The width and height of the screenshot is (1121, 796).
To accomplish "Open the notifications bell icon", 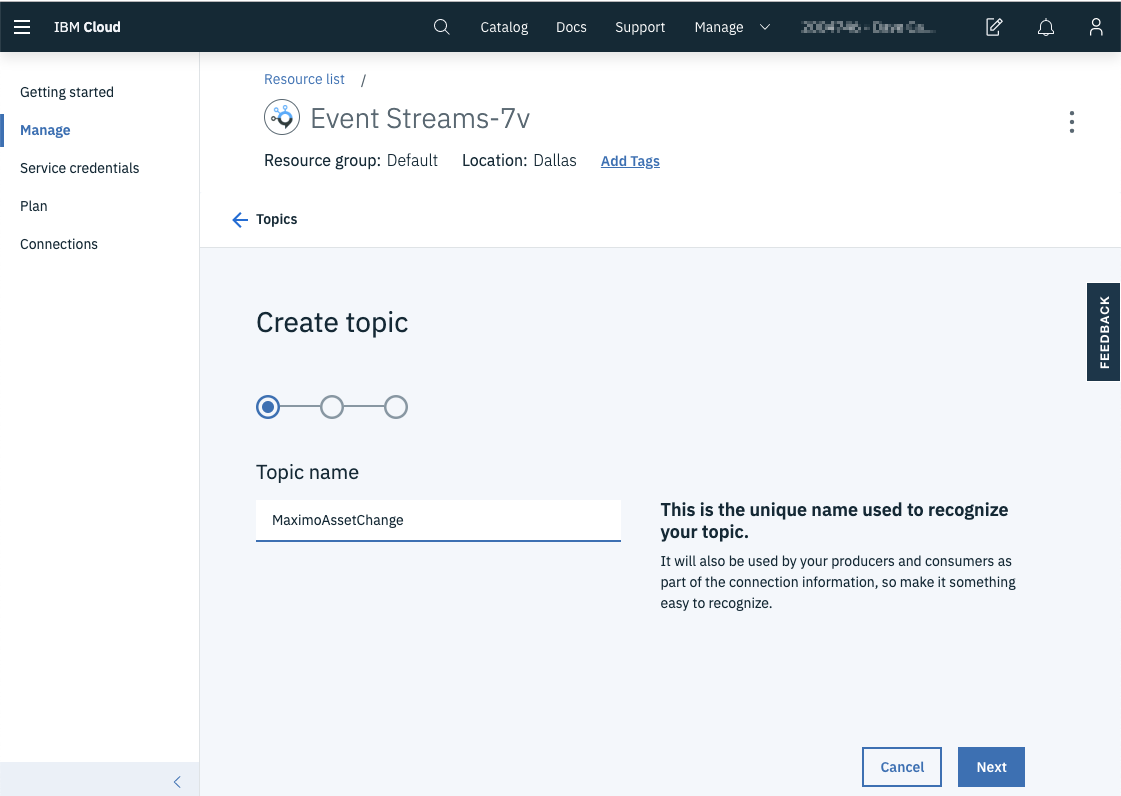I will click(1045, 27).
